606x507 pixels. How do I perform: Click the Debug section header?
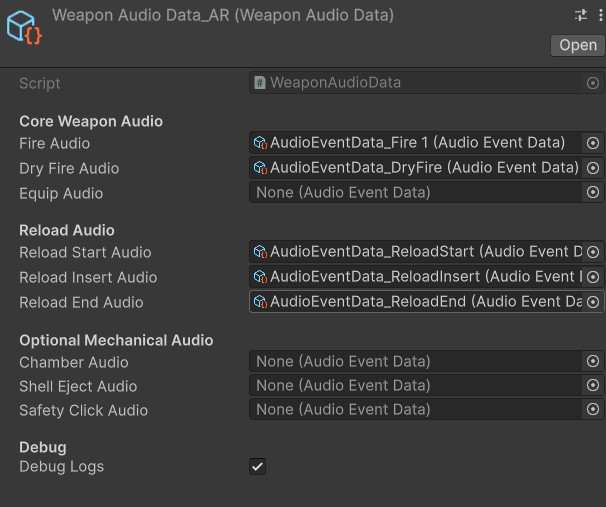(x=43, y=447)
